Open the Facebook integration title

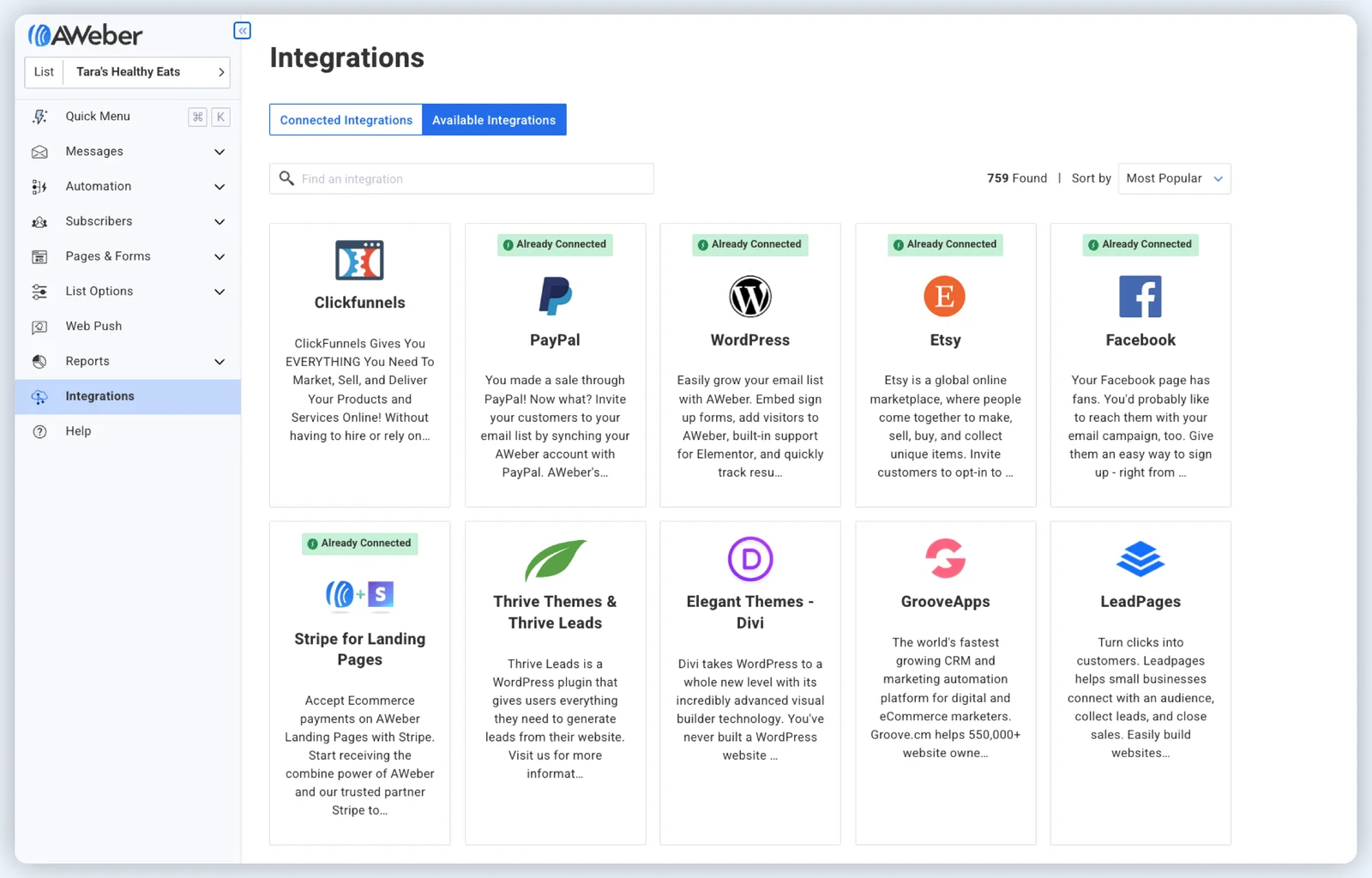(x=1140, y=340)
